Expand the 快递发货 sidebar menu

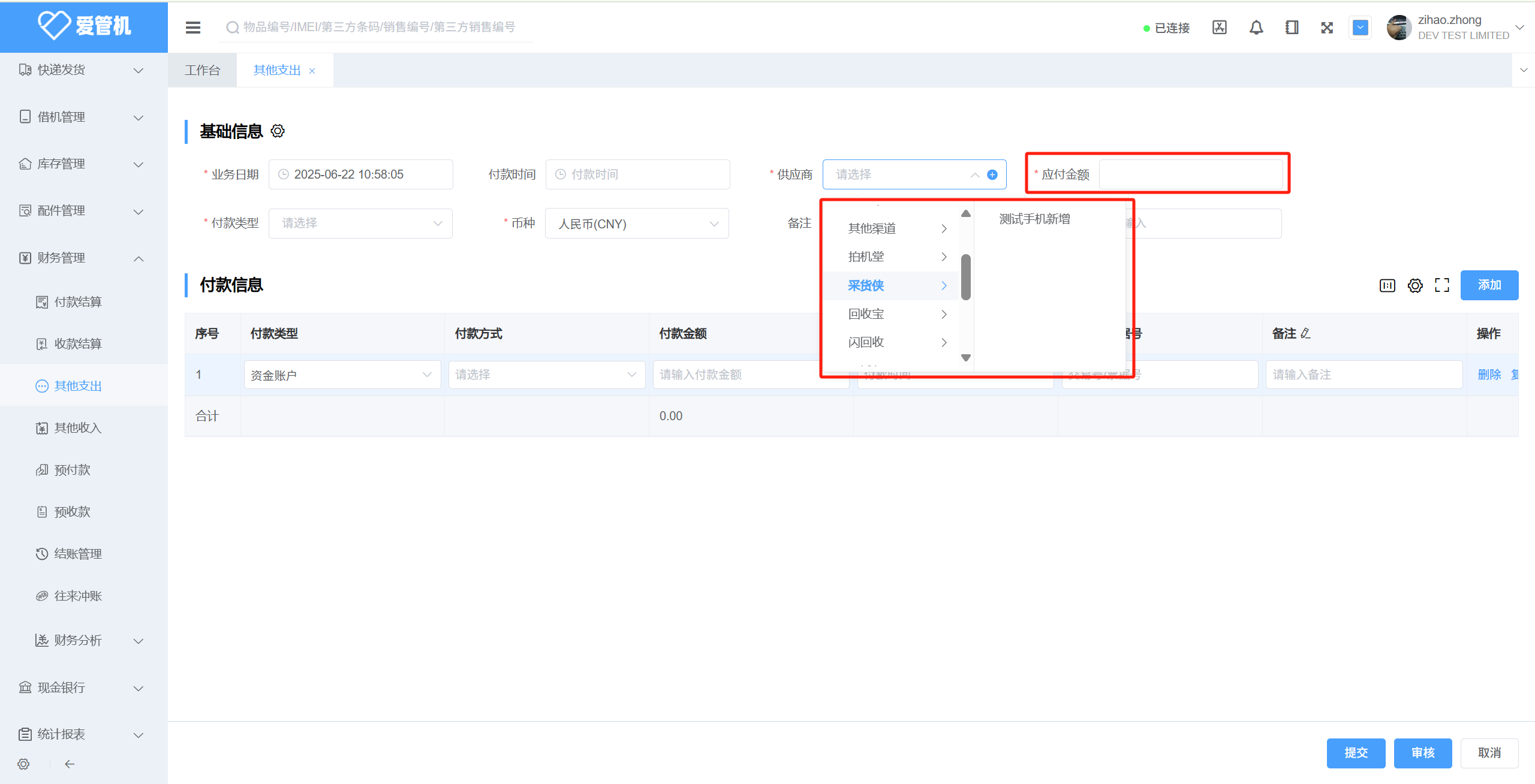(x=84, y=70)
